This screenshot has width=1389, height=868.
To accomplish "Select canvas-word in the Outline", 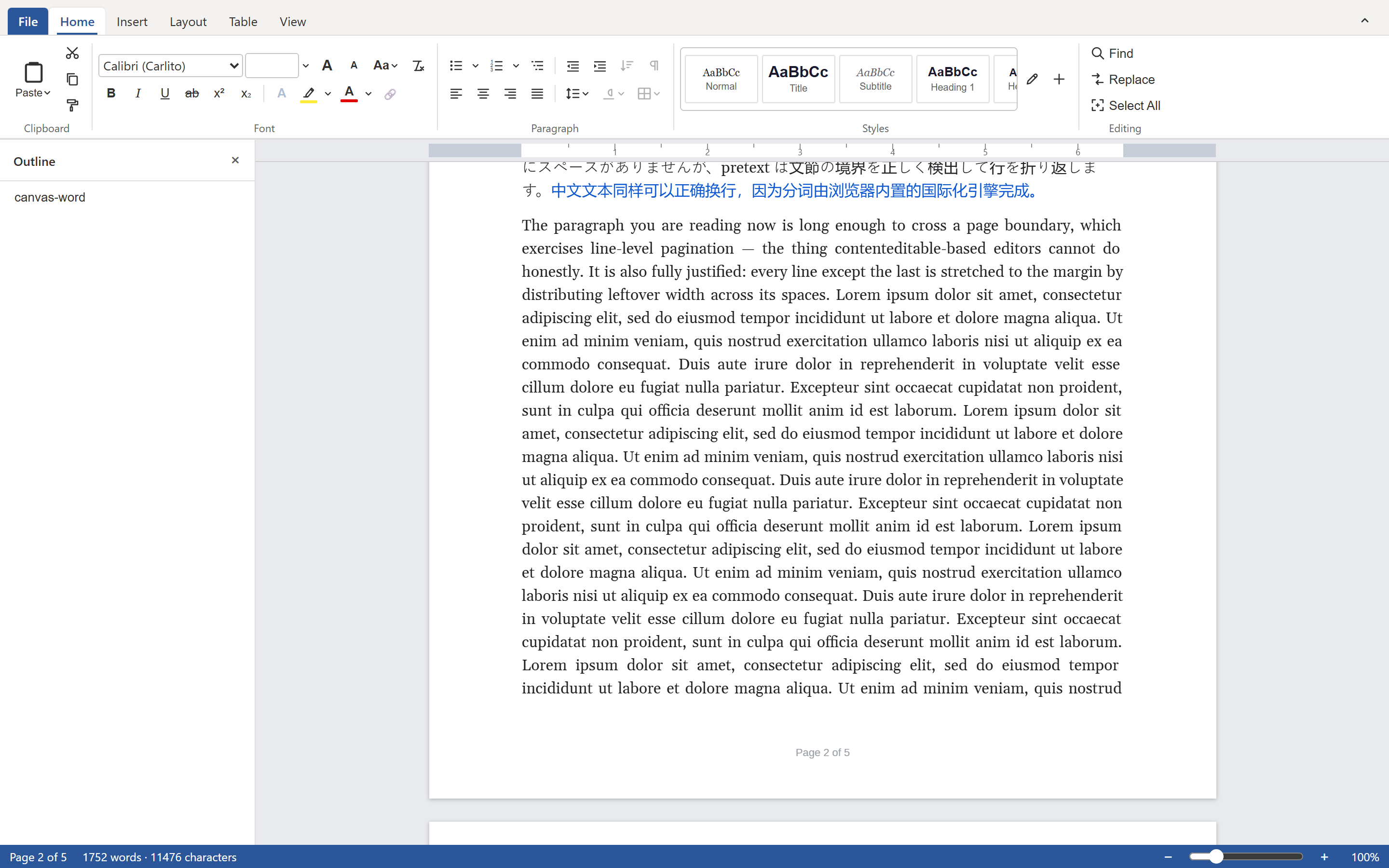I will coord(50,198).
